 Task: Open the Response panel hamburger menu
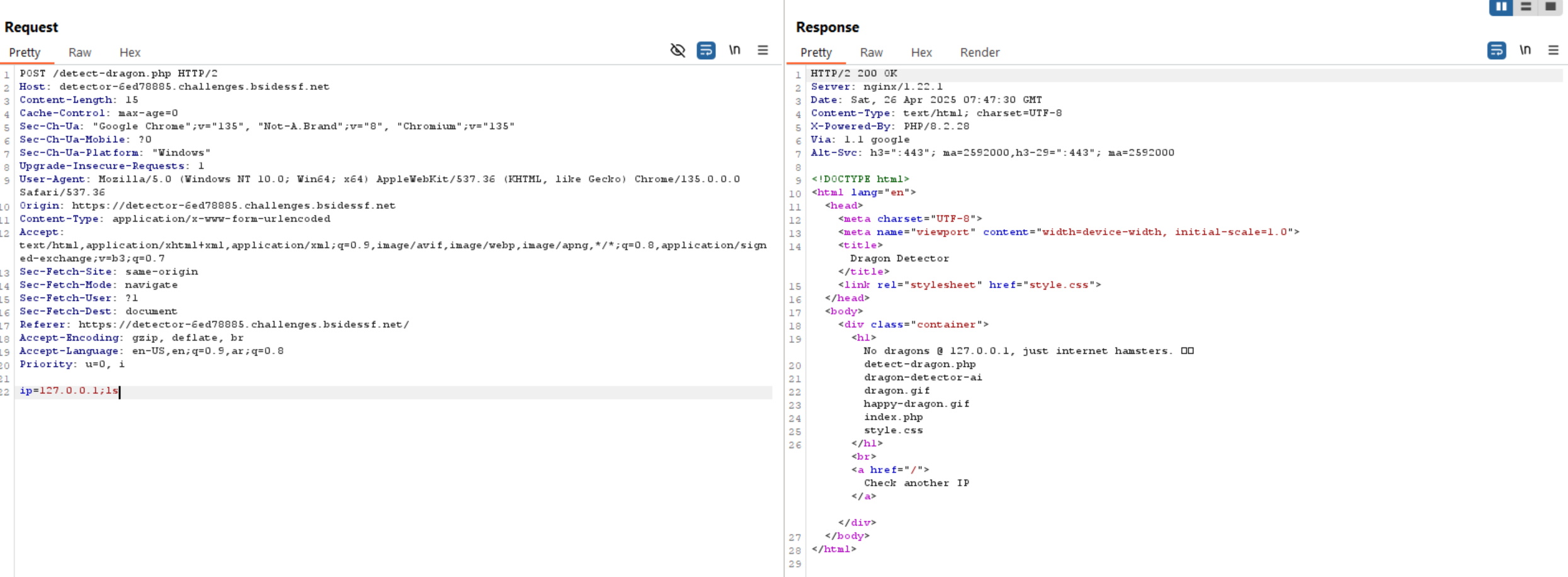(1554, 50)
